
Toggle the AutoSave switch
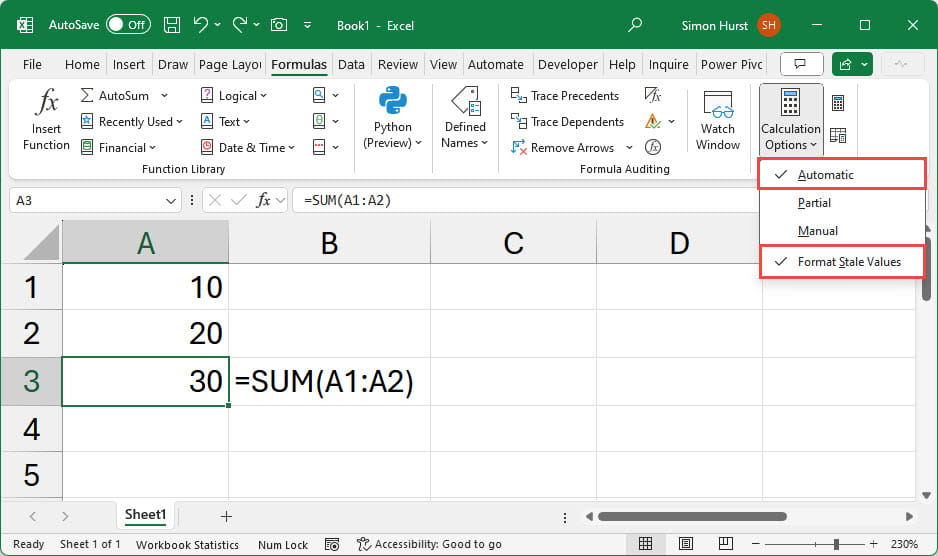[128, 25]
